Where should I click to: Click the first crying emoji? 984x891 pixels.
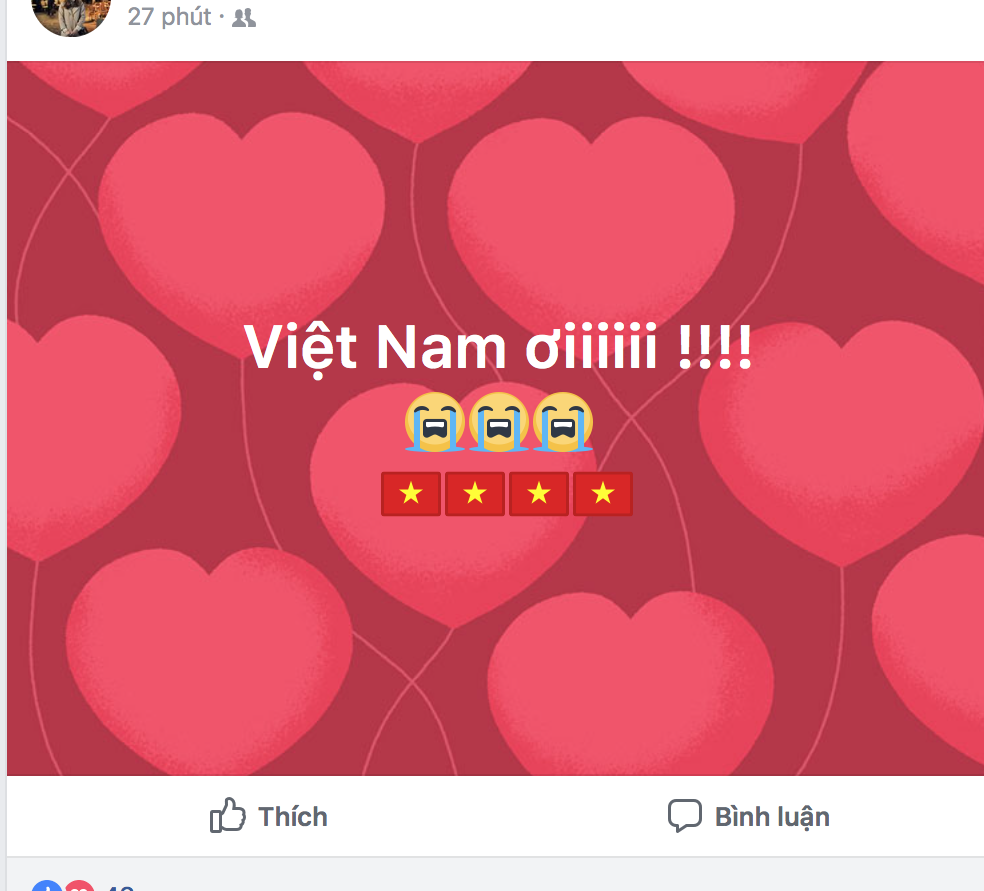tap(434, 422)
